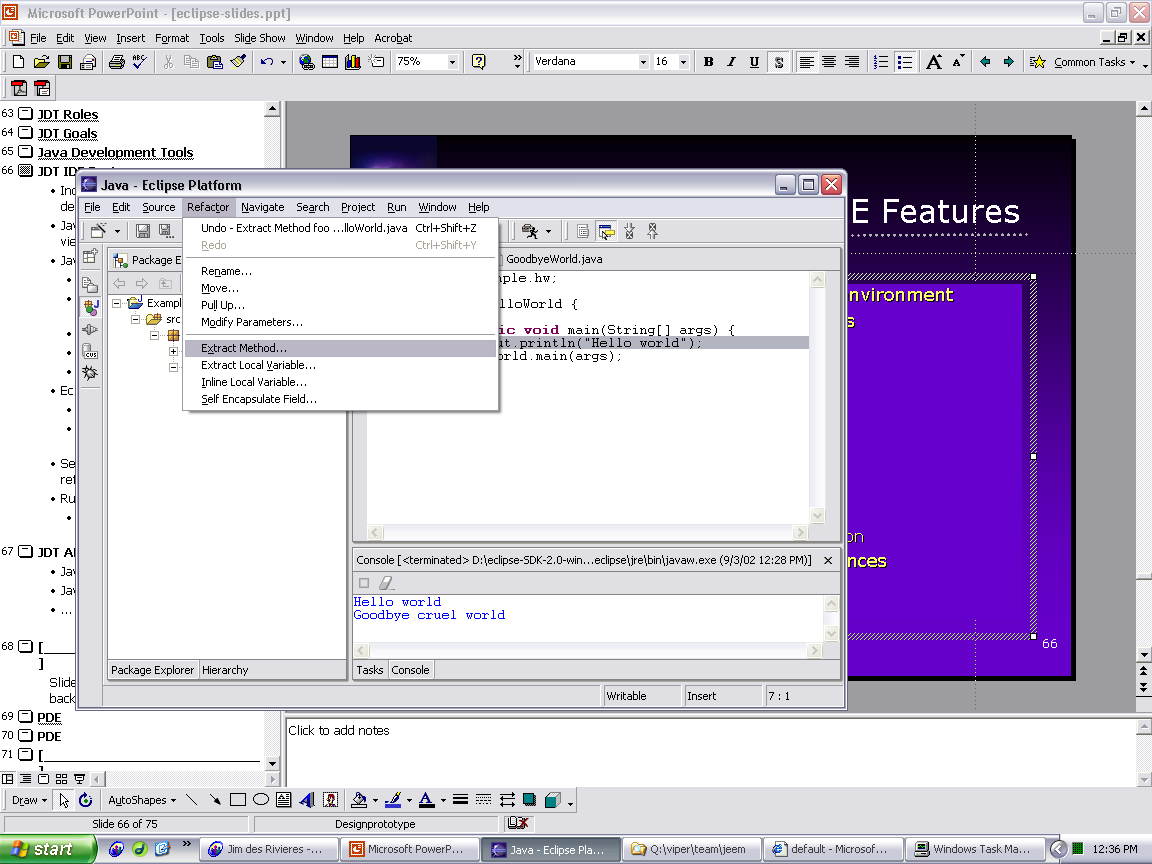This screenshot has height=864, width=1152.
Task: Select the Free Rotate tool in Drawing toolbar
Action: point(86,800)
